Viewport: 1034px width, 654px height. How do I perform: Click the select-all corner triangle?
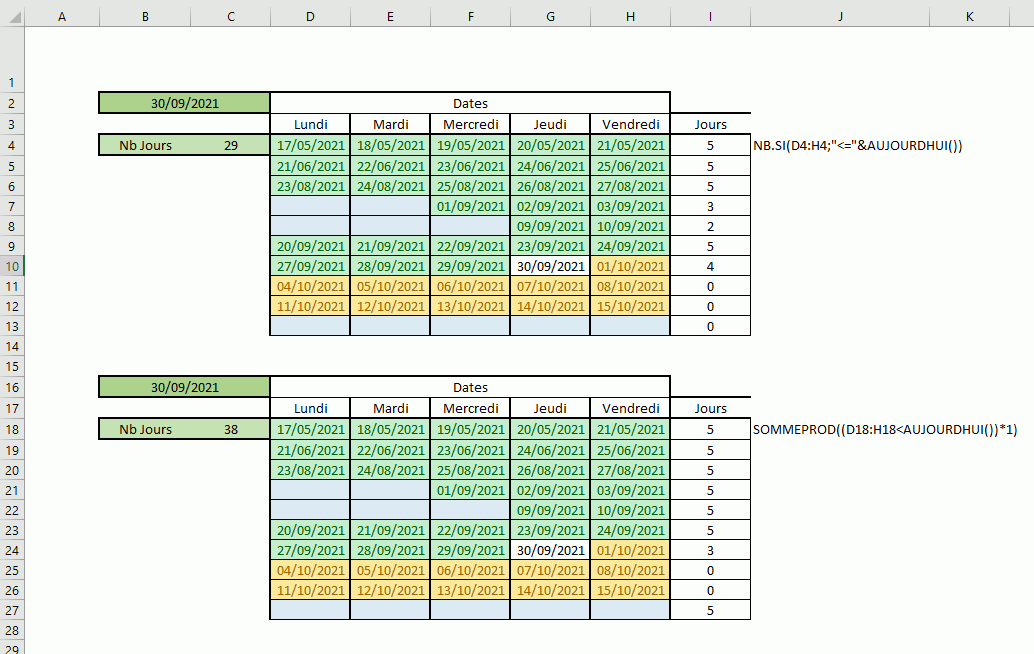click(x=13, y=16)
